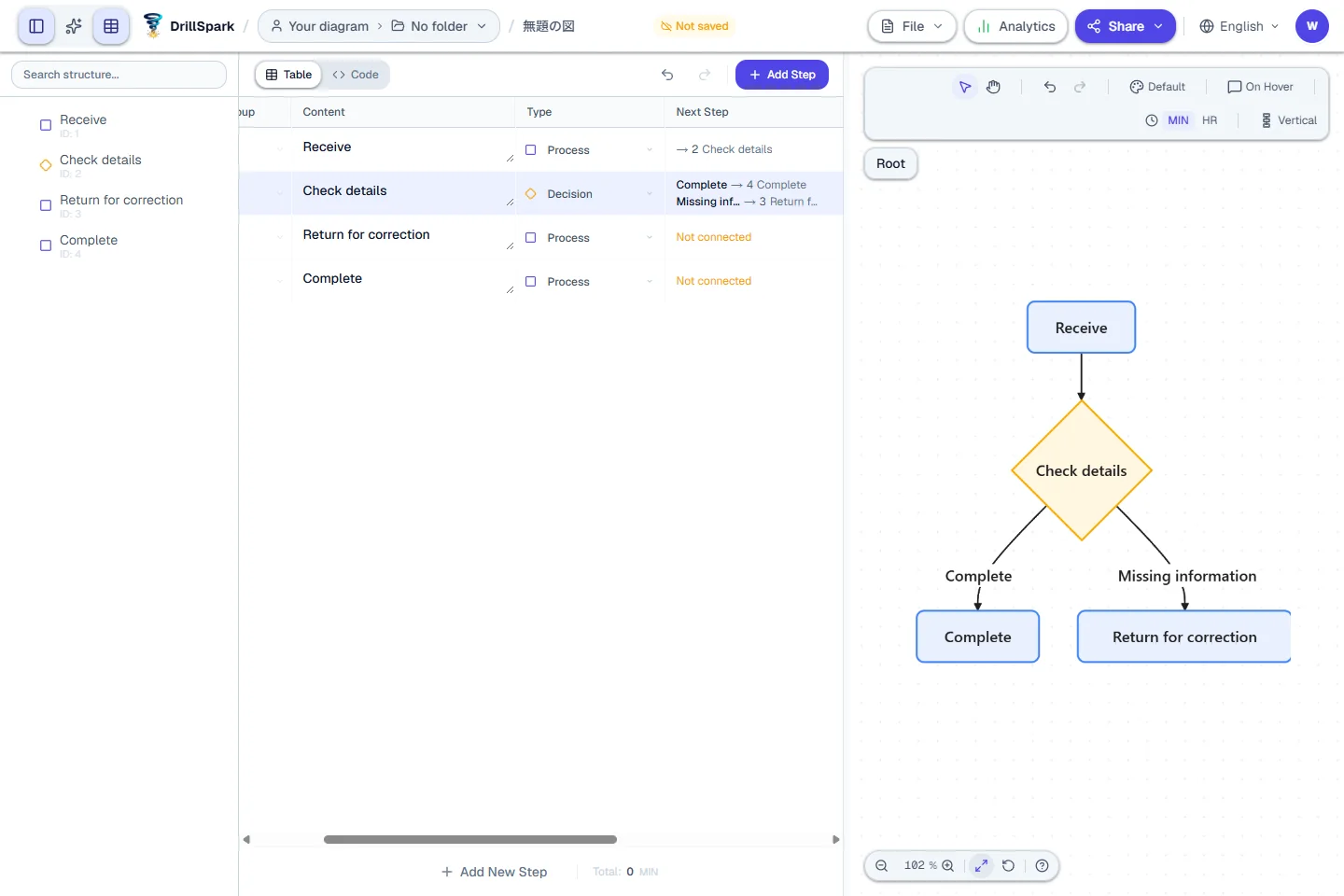Viewport: 1344px width, 896px height.
Task: Open the user avatar W
Action: [x=1312, y=26]
